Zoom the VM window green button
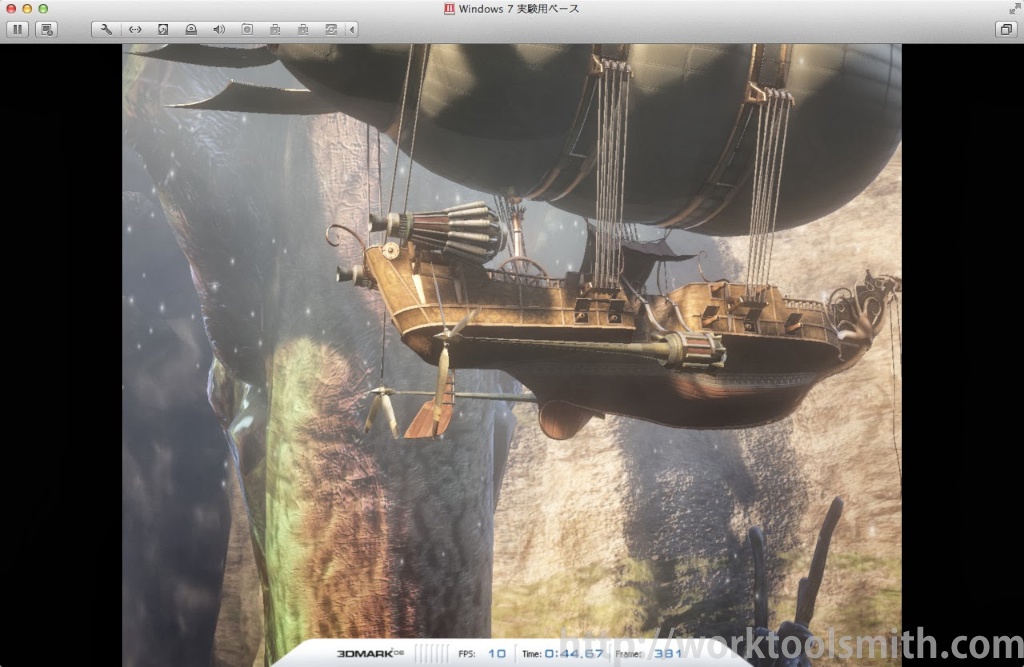 pos(43,8)
